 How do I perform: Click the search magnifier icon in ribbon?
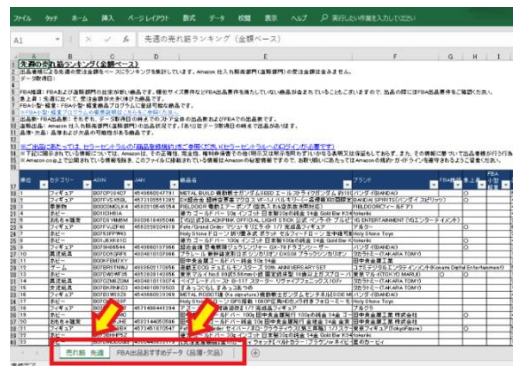point(324,18)
